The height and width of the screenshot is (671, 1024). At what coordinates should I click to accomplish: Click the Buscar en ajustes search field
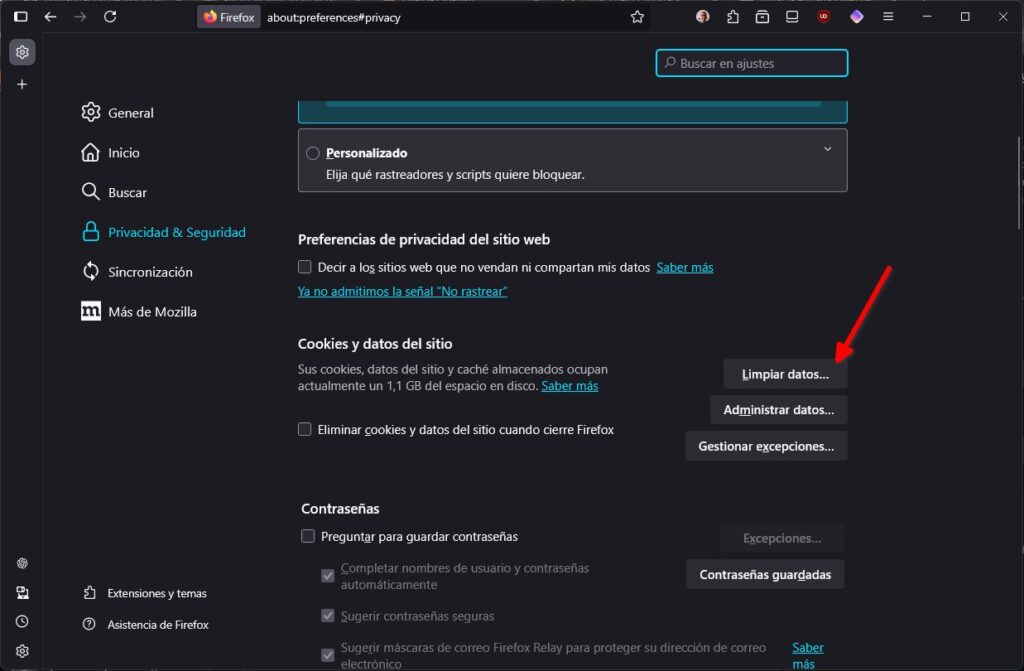(x=752, y=63)
